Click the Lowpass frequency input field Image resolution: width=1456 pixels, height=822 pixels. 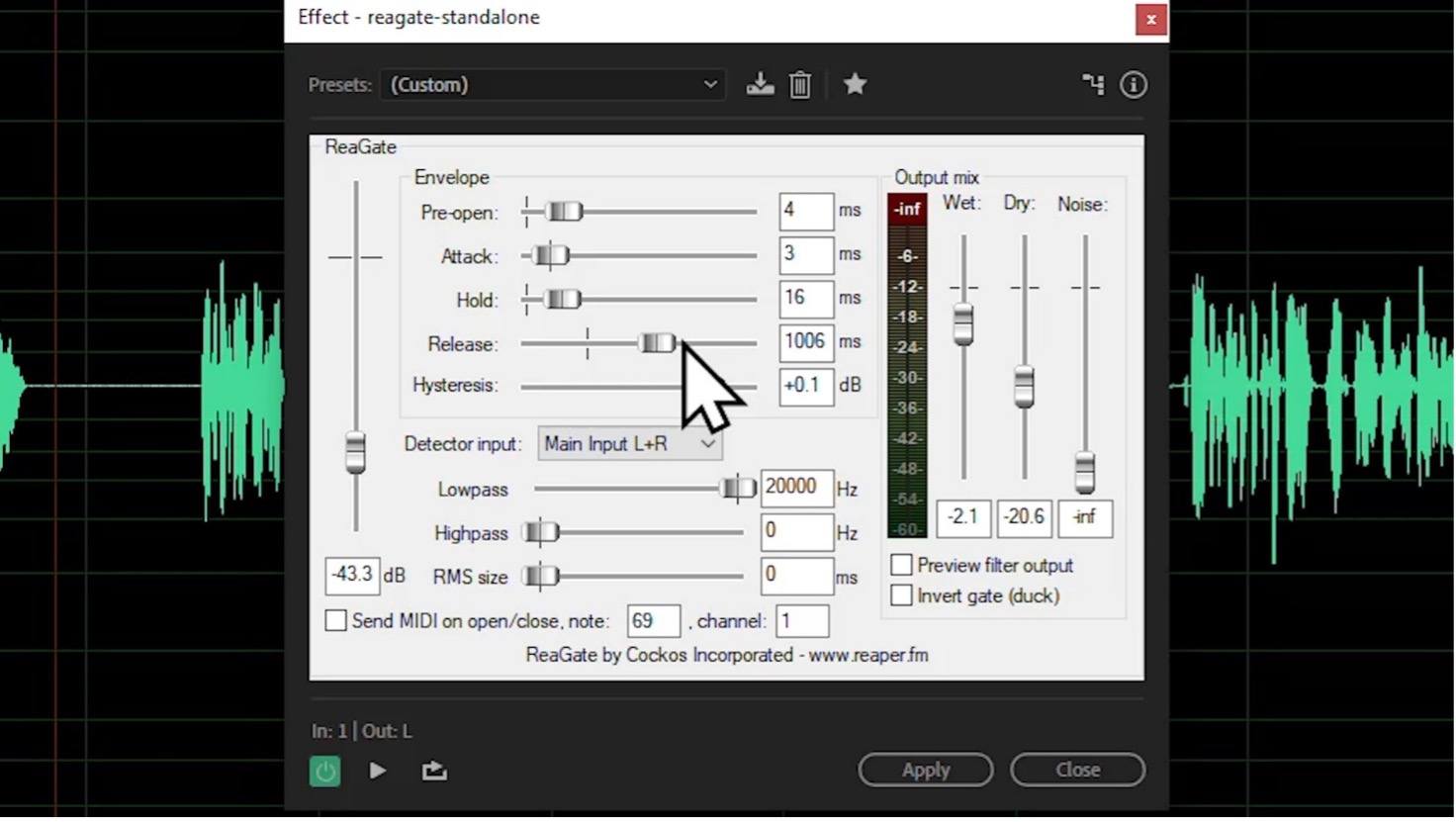(796, 488)
